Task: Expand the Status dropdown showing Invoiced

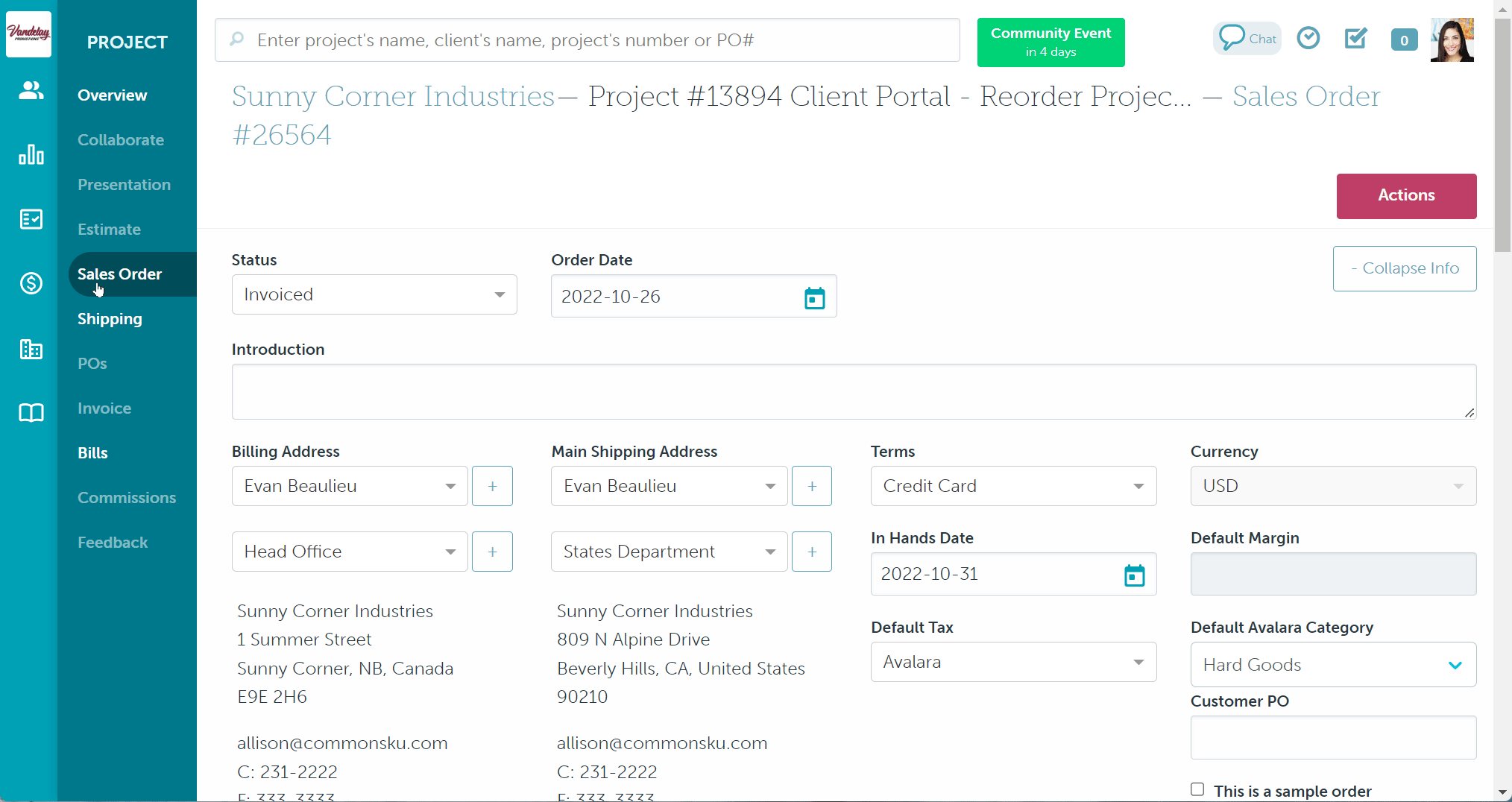Action: pos(374,294)
